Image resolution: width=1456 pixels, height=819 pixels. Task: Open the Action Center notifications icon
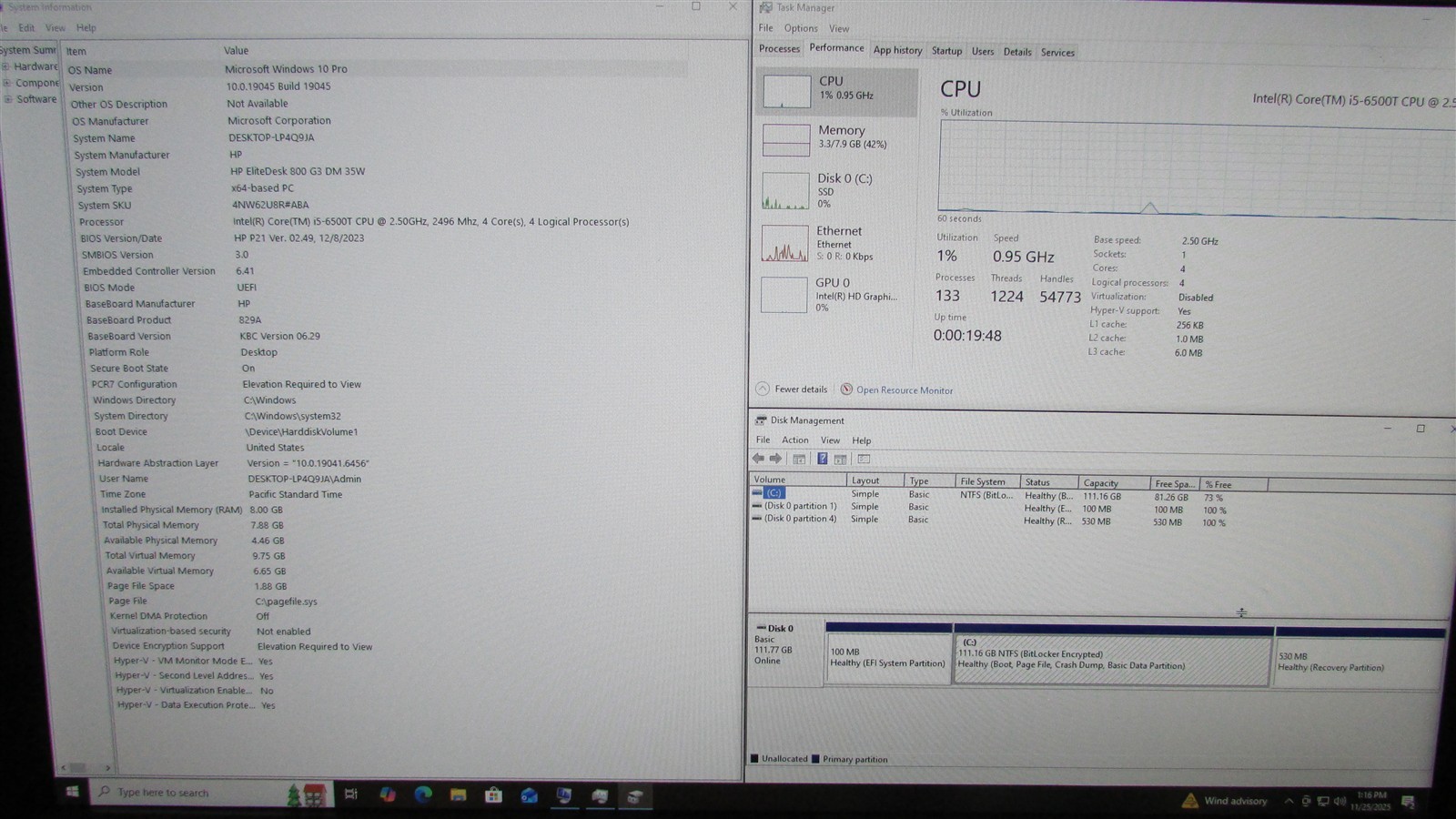tap(1408, 802)
